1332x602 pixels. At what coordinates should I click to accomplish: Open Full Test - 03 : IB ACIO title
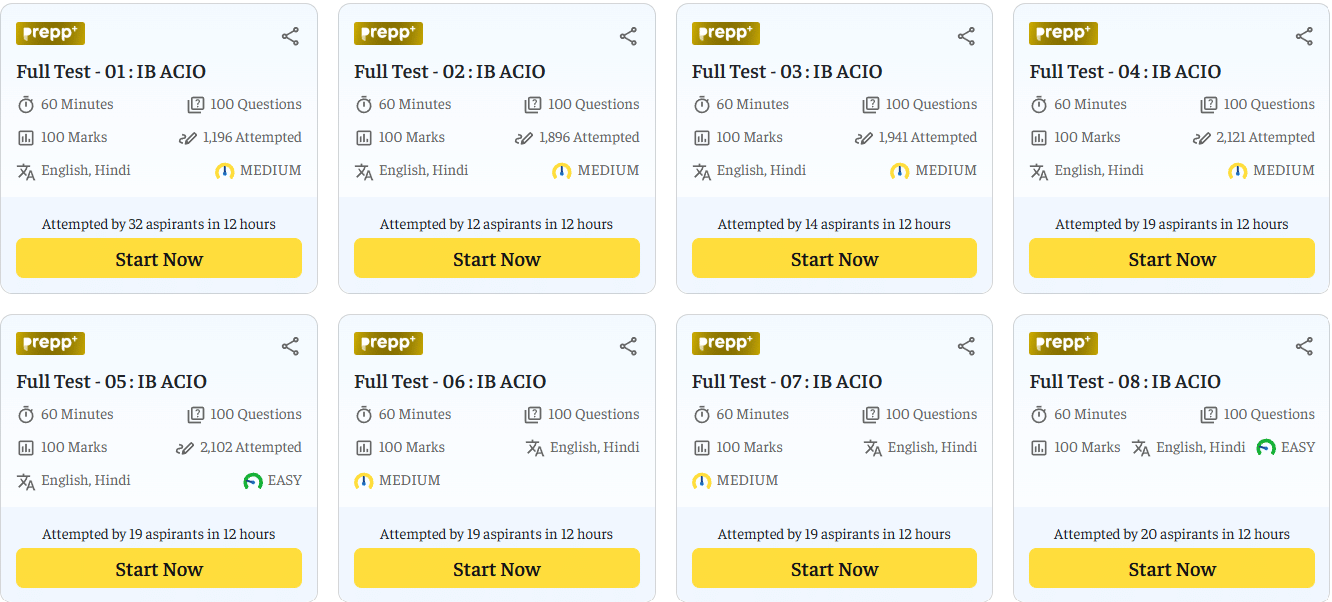[x=786, y=71]
